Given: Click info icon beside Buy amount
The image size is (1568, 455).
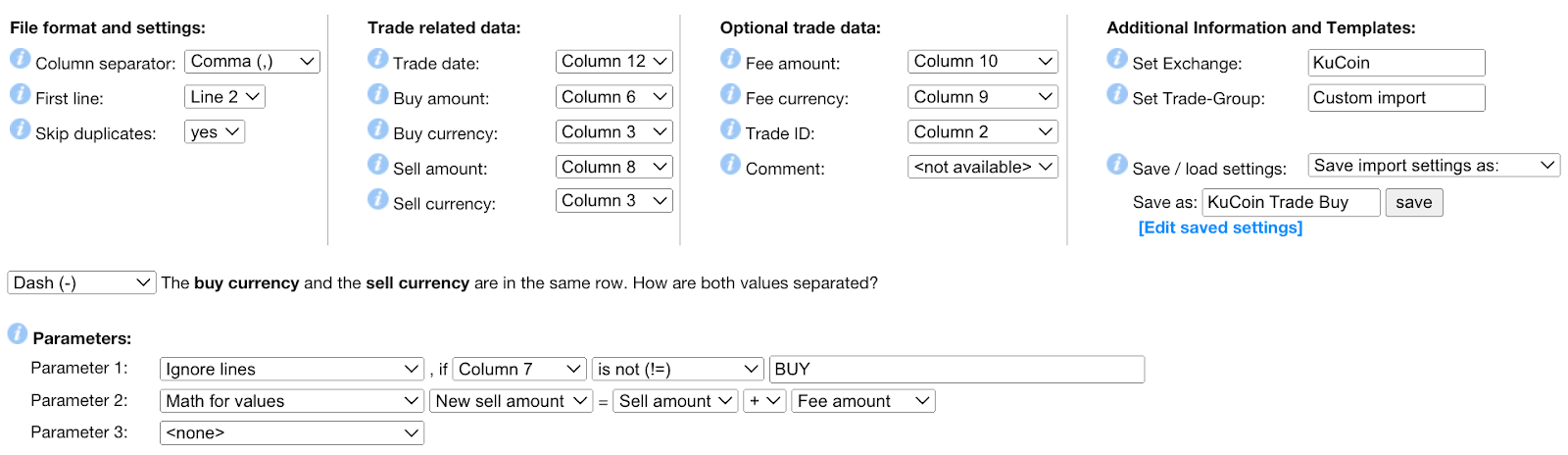Looking at the screenshot, I should tap(377, 94).
